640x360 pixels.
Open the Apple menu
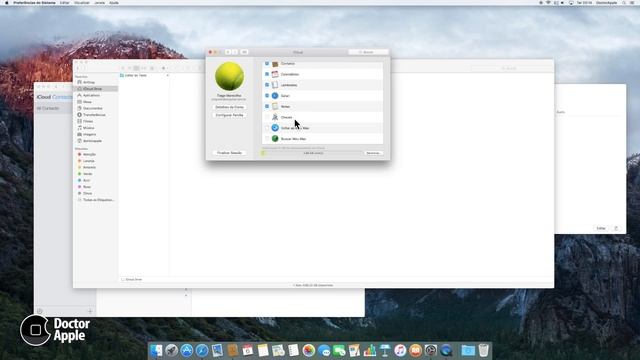click(x=7, y=2)
